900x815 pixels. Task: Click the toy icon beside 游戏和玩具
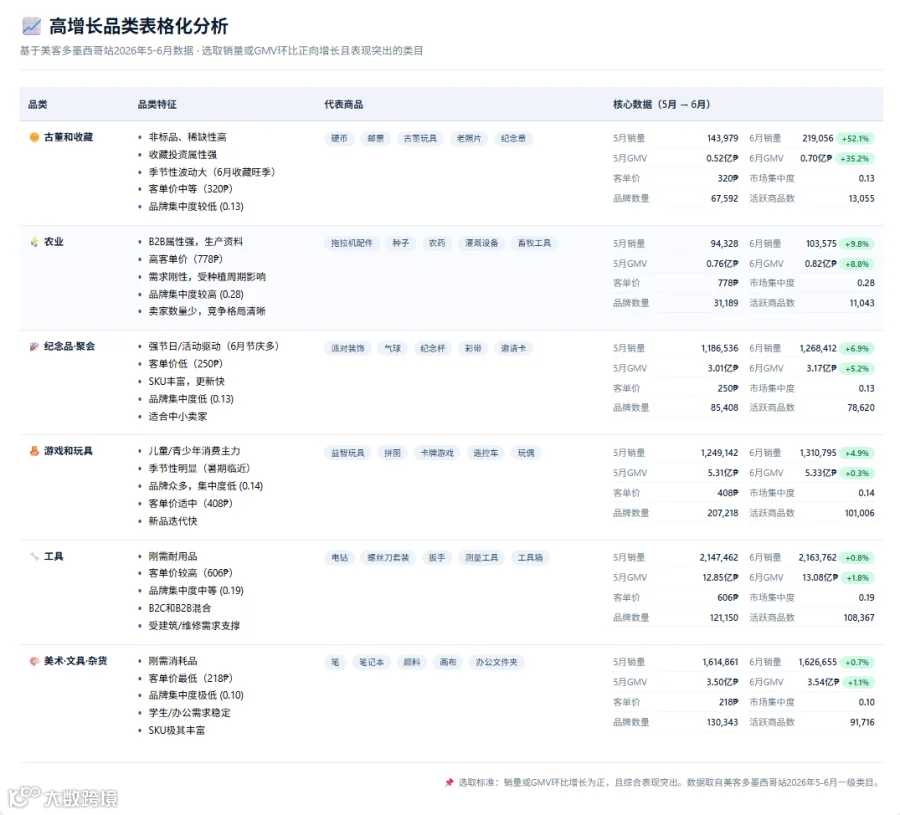[x=34, y=451]
